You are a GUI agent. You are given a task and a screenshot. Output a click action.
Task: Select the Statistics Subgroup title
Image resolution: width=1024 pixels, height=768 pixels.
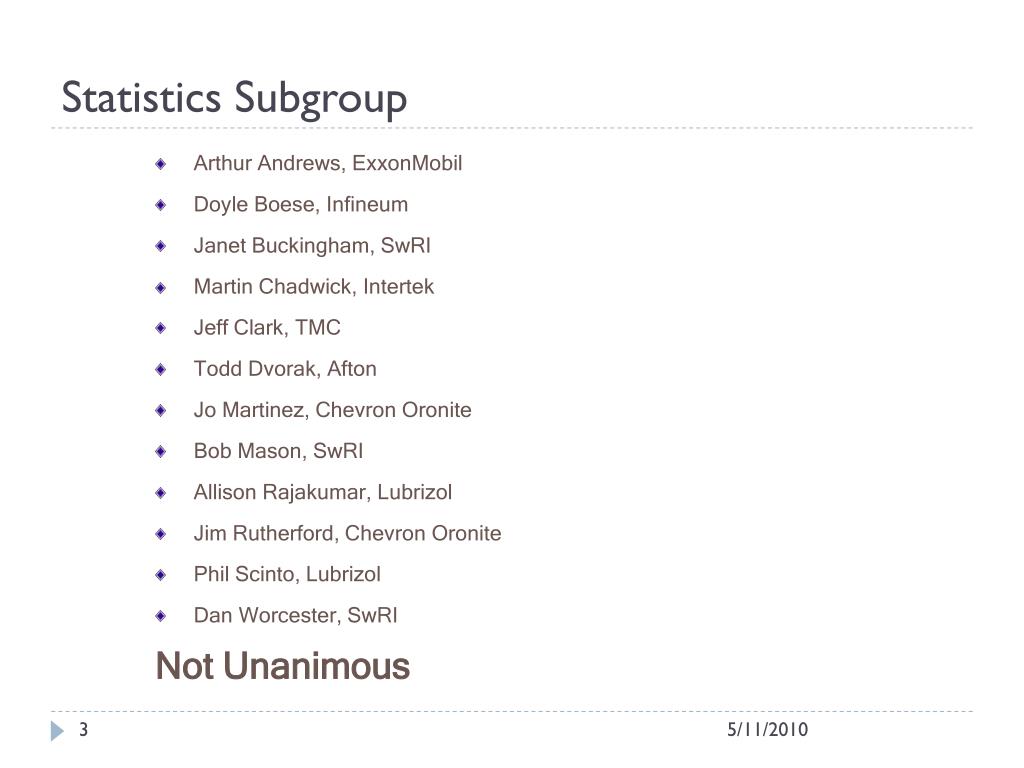(x=234, y=99)
